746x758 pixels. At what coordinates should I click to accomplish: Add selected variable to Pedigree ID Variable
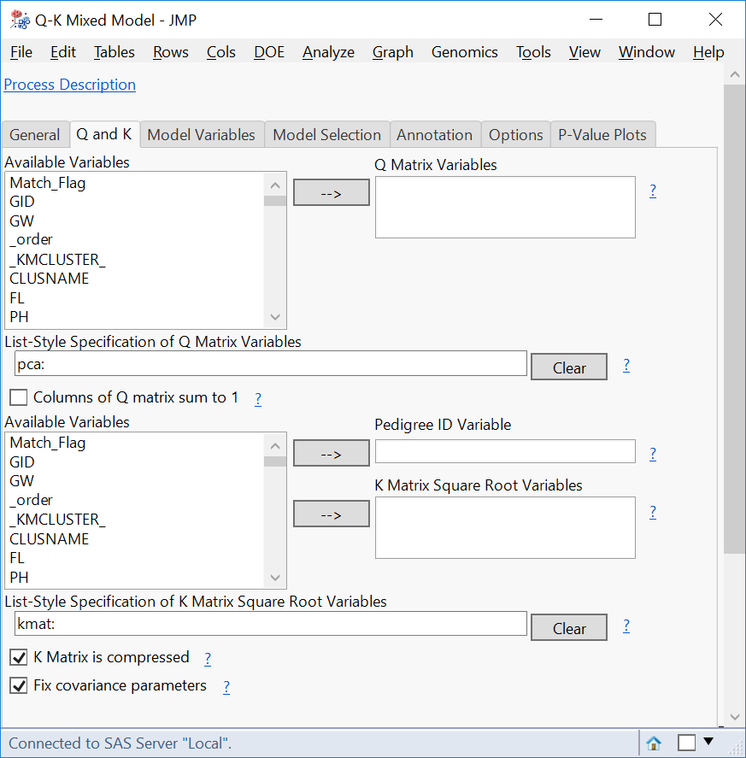coord(331,454)
